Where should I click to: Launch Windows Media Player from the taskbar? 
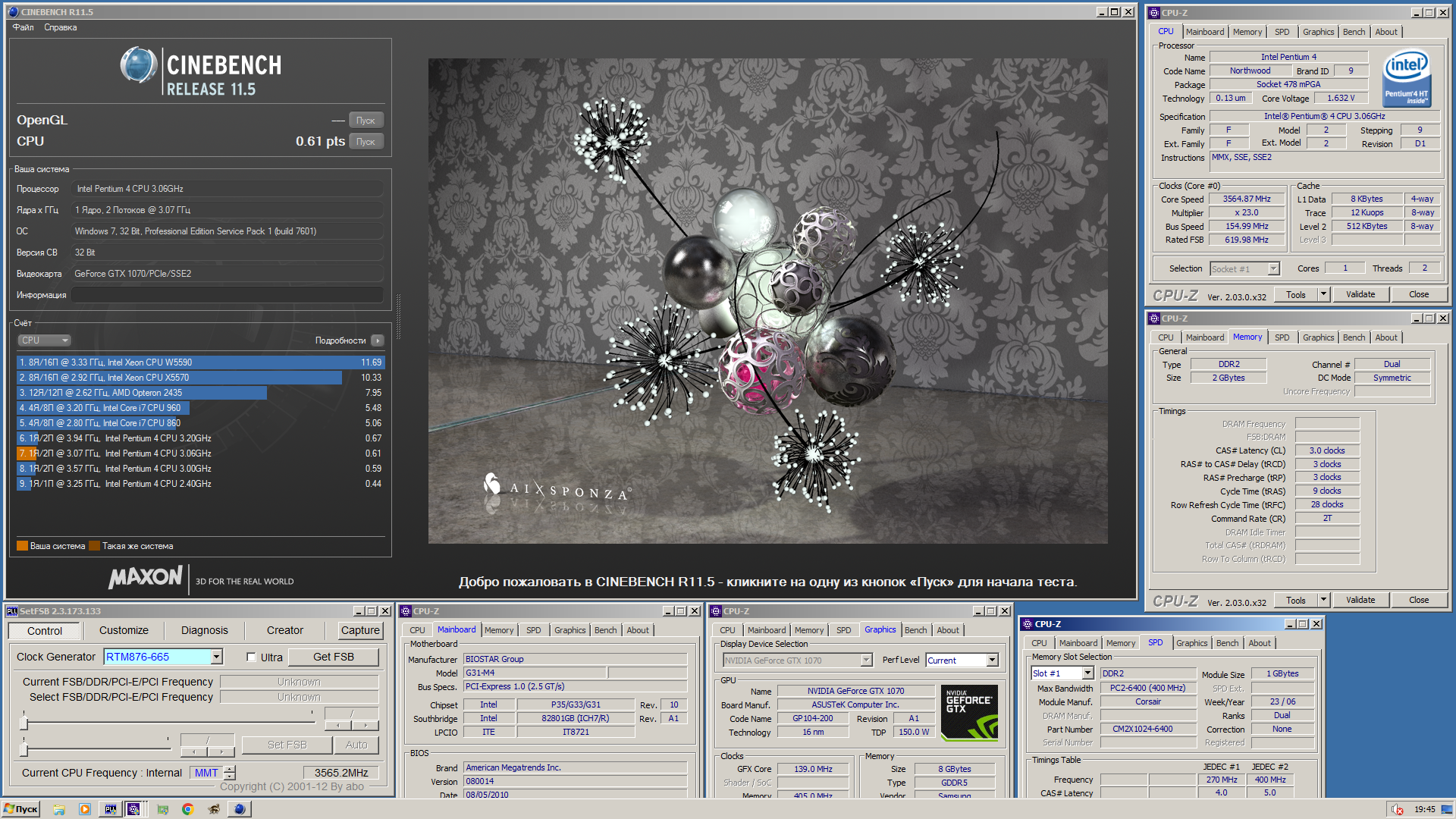click(x=85, y=809)
